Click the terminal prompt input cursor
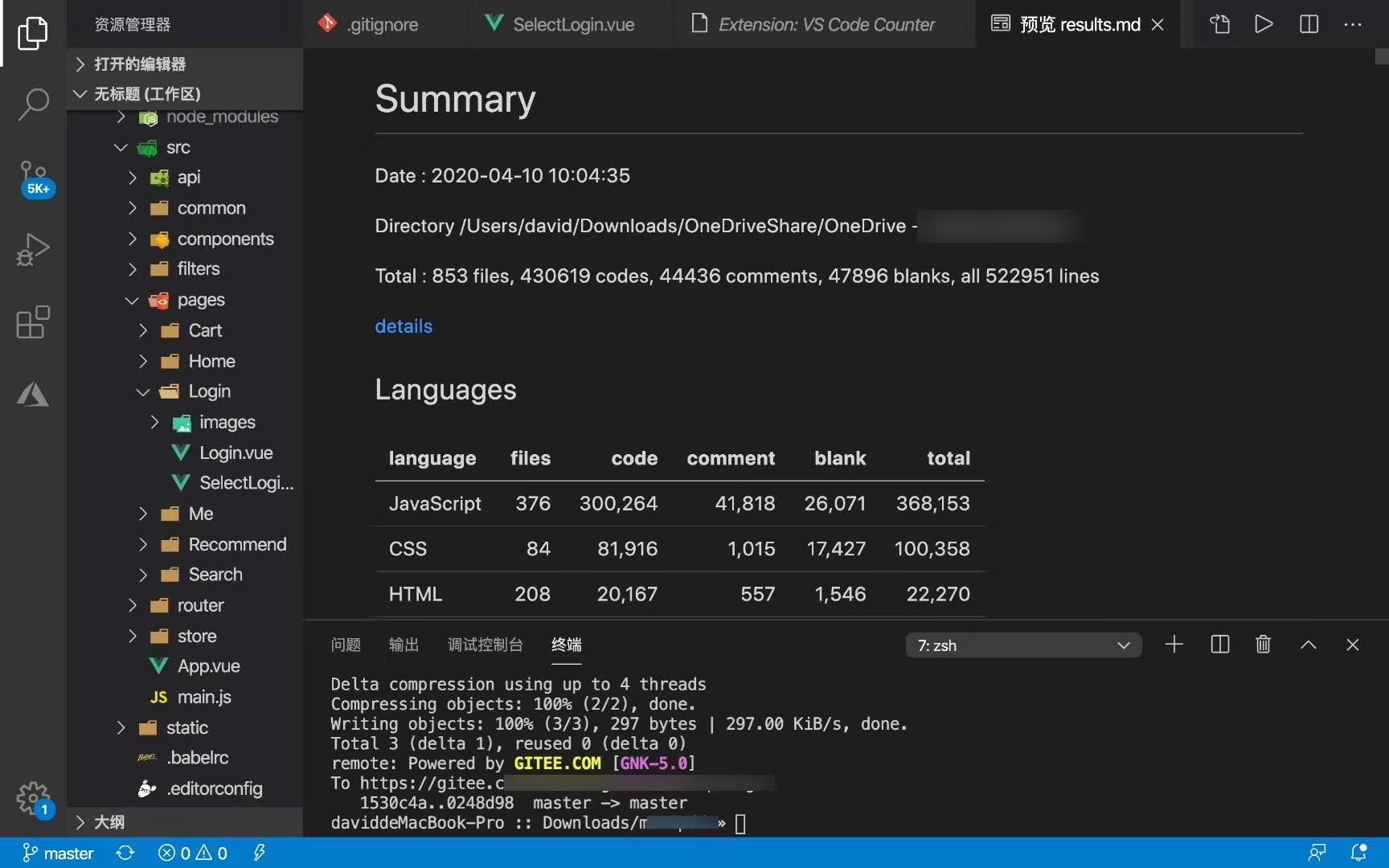The width and height of the screenshot is (1389, 868). pos(740,824)
